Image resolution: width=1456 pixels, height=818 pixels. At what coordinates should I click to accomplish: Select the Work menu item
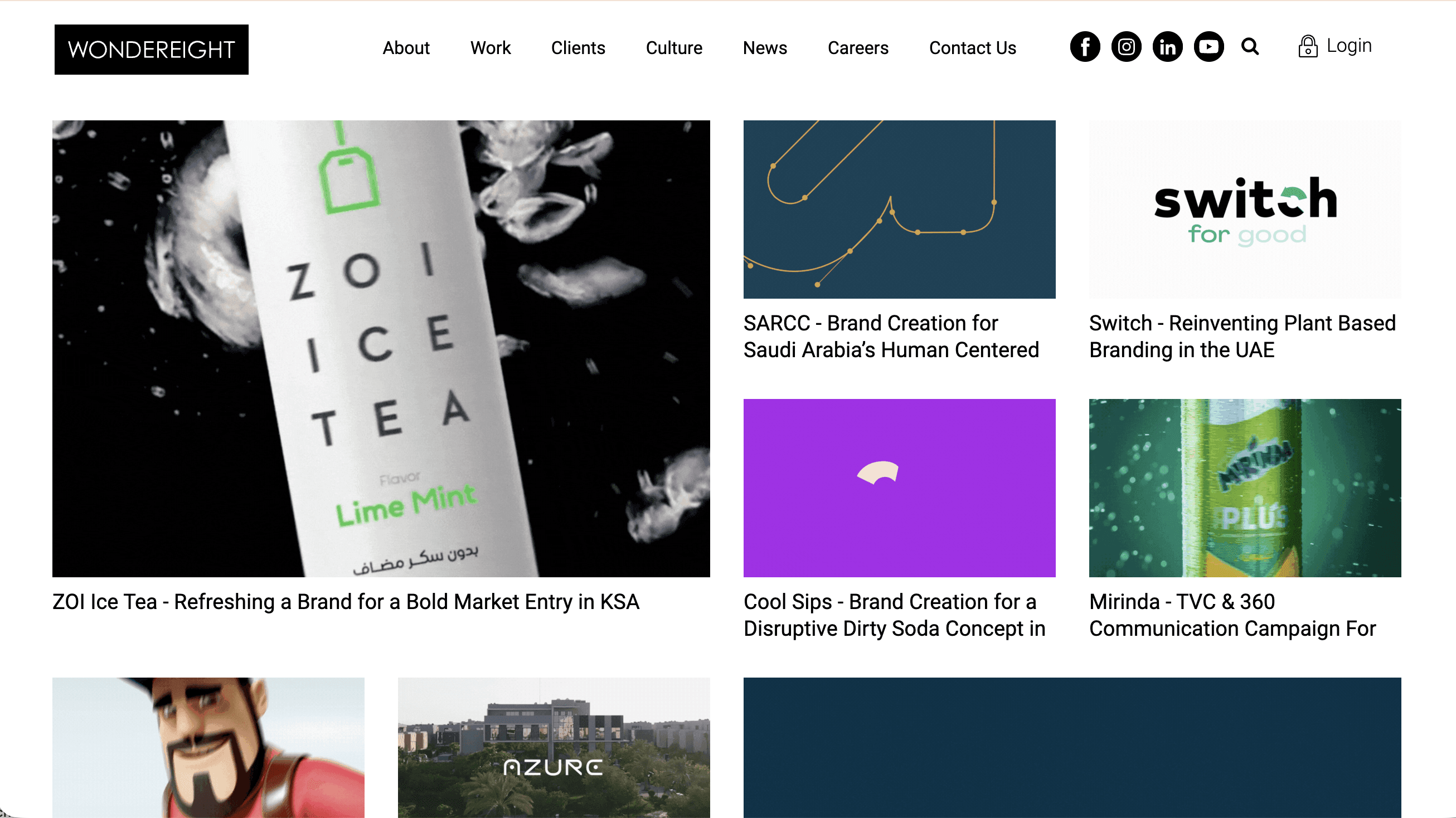490,48
